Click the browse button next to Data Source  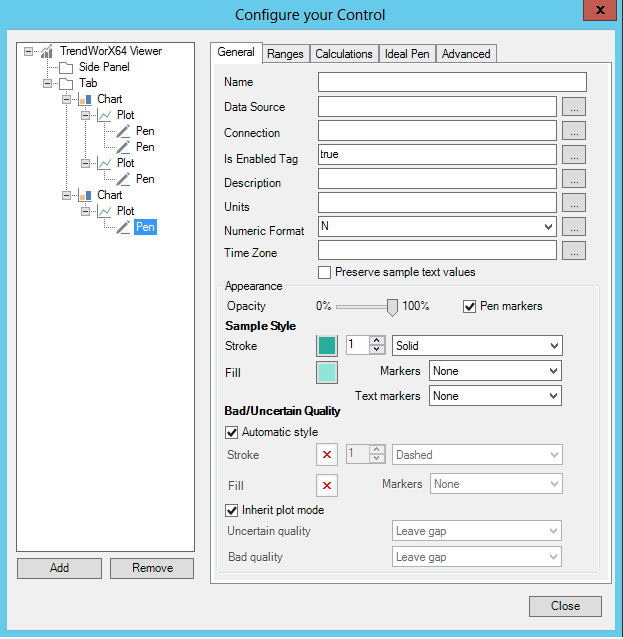(572, 107)
